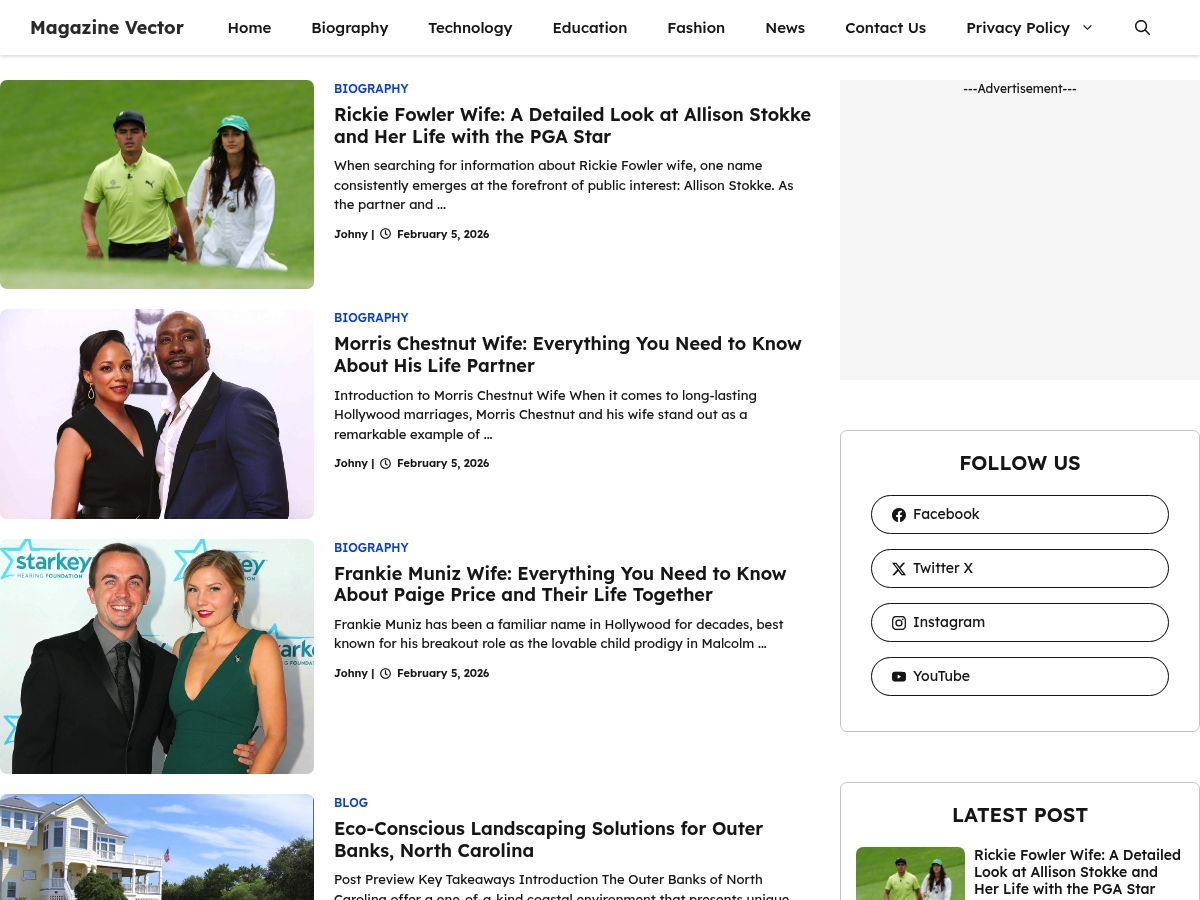Open Morris Chestnut Wife article title
Viewport: 1200px width, 900px height.
click(x=568, y=355)
